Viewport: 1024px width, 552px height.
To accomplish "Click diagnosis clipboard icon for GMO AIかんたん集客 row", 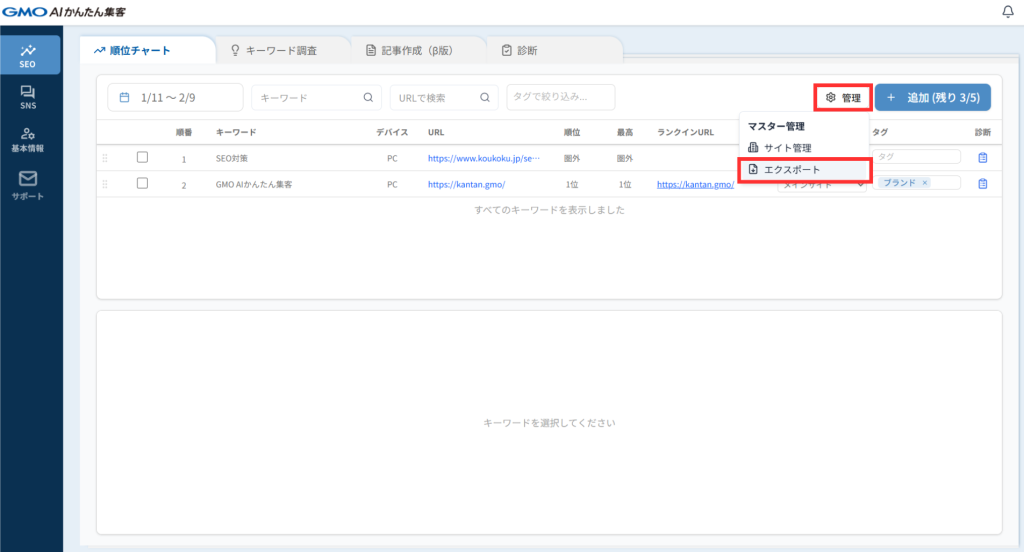I will point(982,183).
